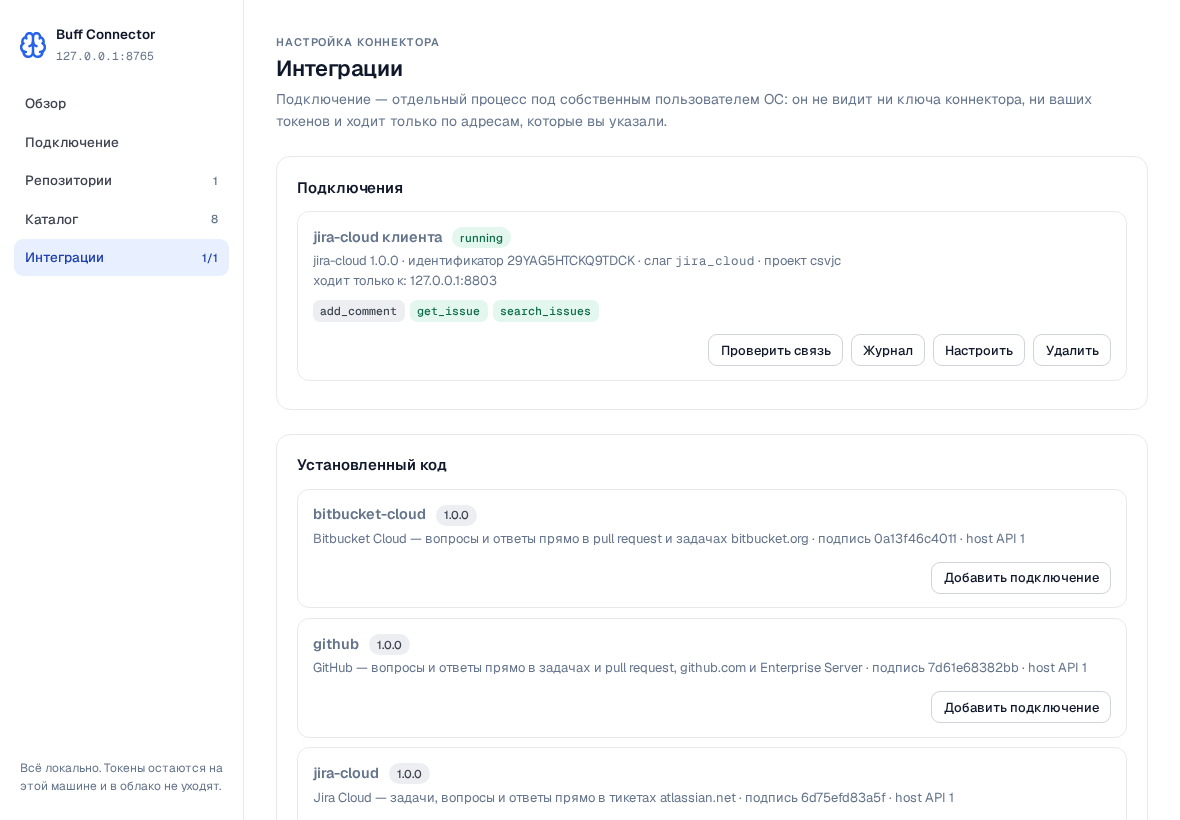Click the Buff Connector brain logo
The height and width of the screenshot is (820, 1180).
[x=32, y=45]
